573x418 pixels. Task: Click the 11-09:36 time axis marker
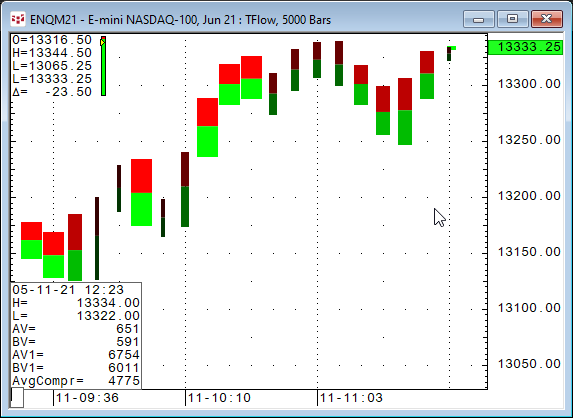(x=87, y=398)
